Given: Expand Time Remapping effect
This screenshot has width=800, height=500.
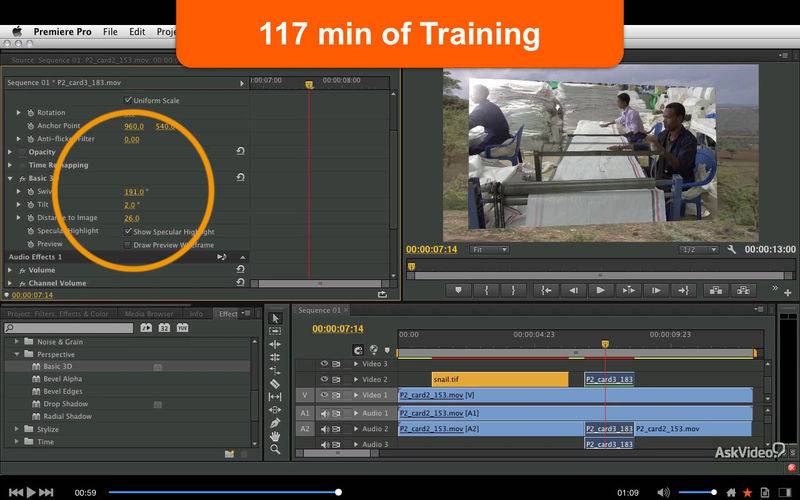Looking at the screenshot, I should [10, 165].
